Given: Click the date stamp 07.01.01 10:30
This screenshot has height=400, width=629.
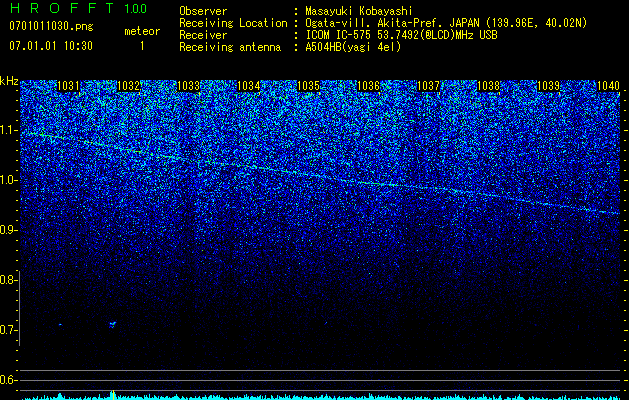Looking at the screenshot, I should (51, 46).
